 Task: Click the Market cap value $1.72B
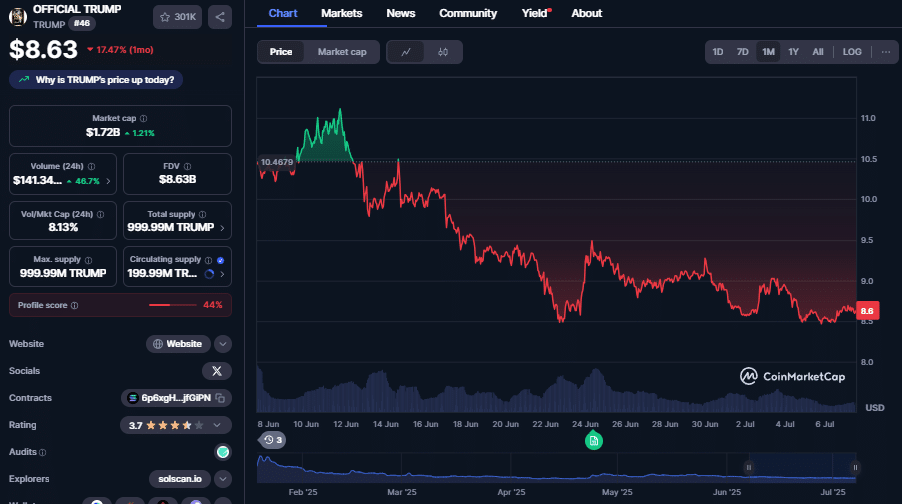click(x=103, y=133)
